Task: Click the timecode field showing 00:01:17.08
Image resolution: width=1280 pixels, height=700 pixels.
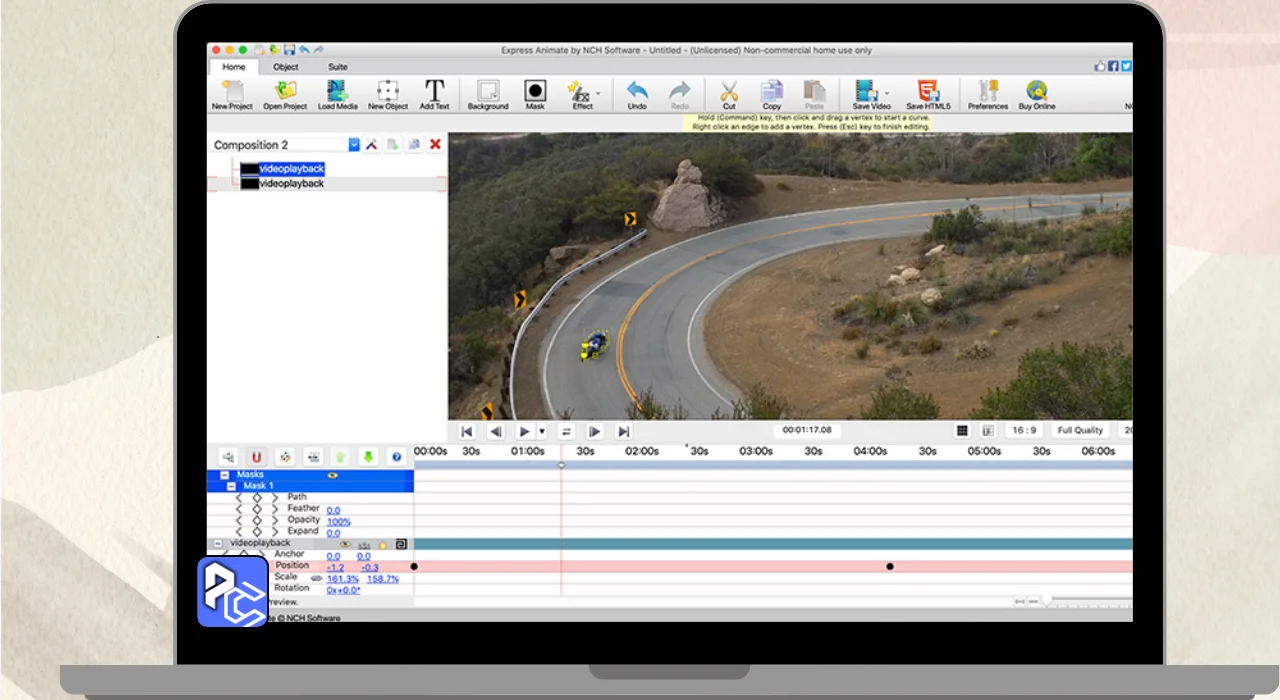Action: 807,431
